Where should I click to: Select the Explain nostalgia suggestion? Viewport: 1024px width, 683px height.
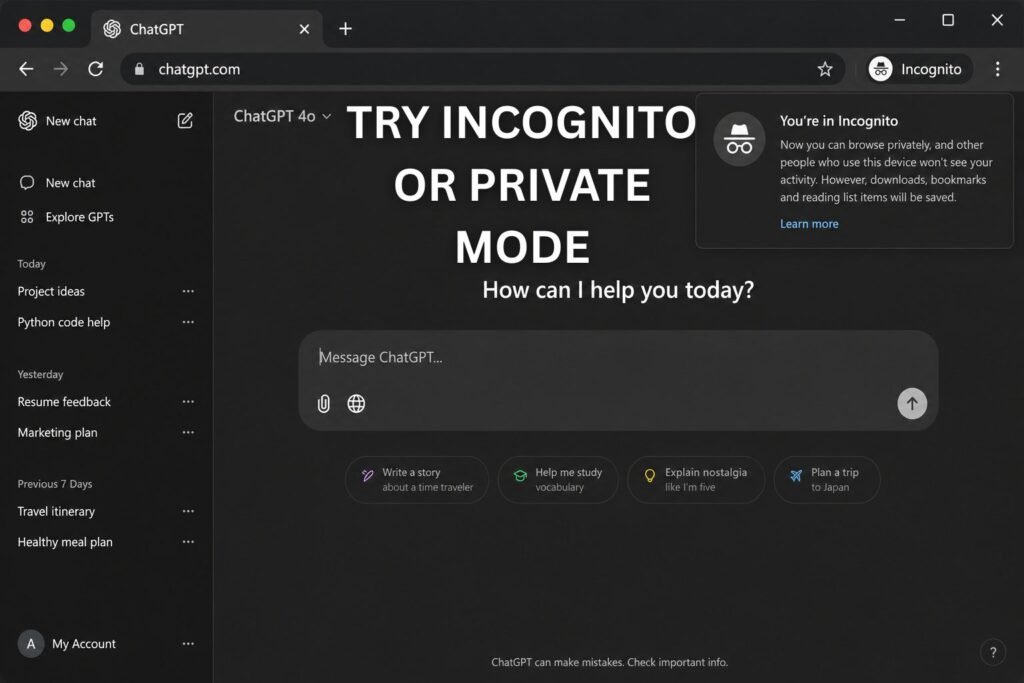(696, 480)
